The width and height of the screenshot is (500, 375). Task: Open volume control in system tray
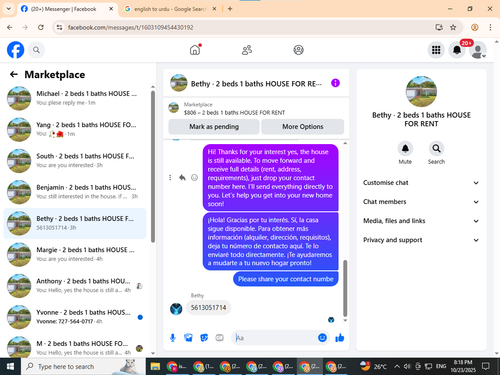tap(407, 367)
